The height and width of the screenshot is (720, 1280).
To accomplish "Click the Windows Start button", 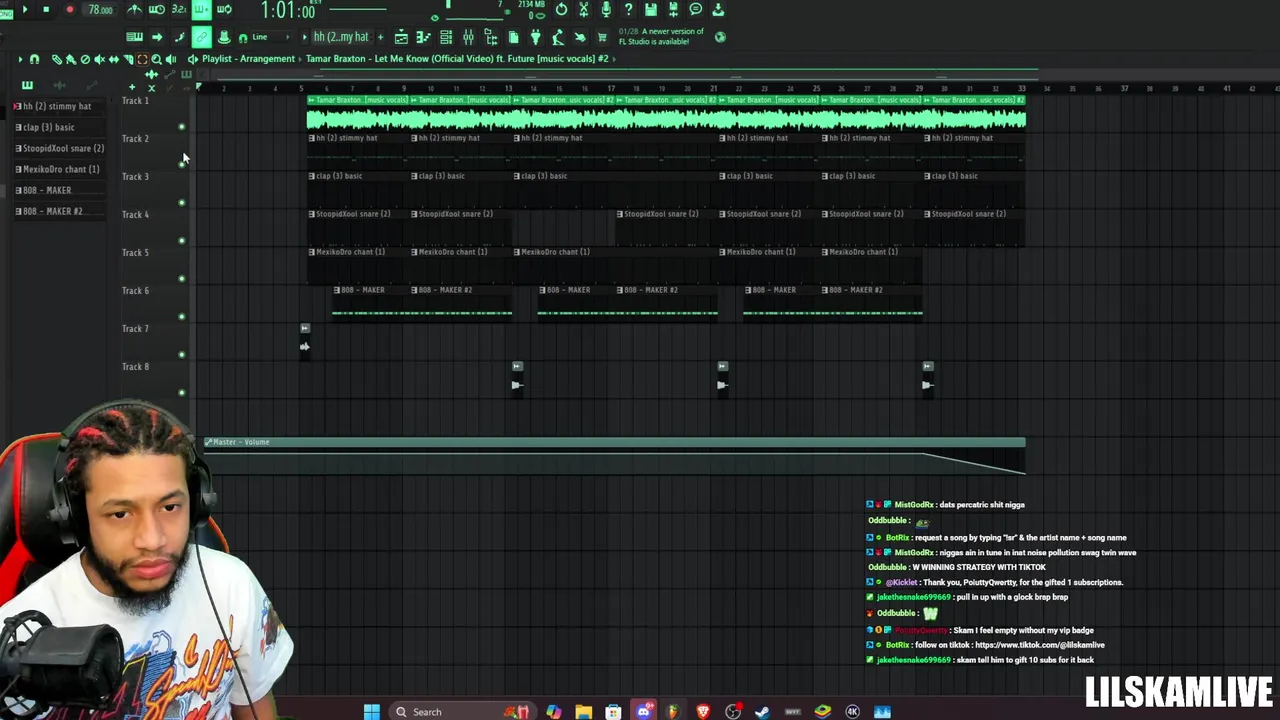I will tap(371, 711).
